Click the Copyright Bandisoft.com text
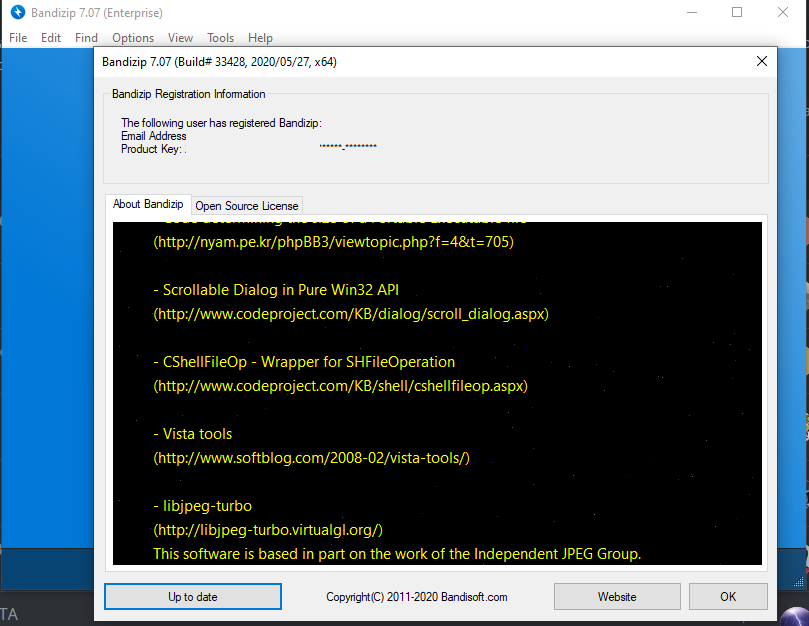Image resolution: width=809 pixels, height=626 pixels. tap(416, 597)
